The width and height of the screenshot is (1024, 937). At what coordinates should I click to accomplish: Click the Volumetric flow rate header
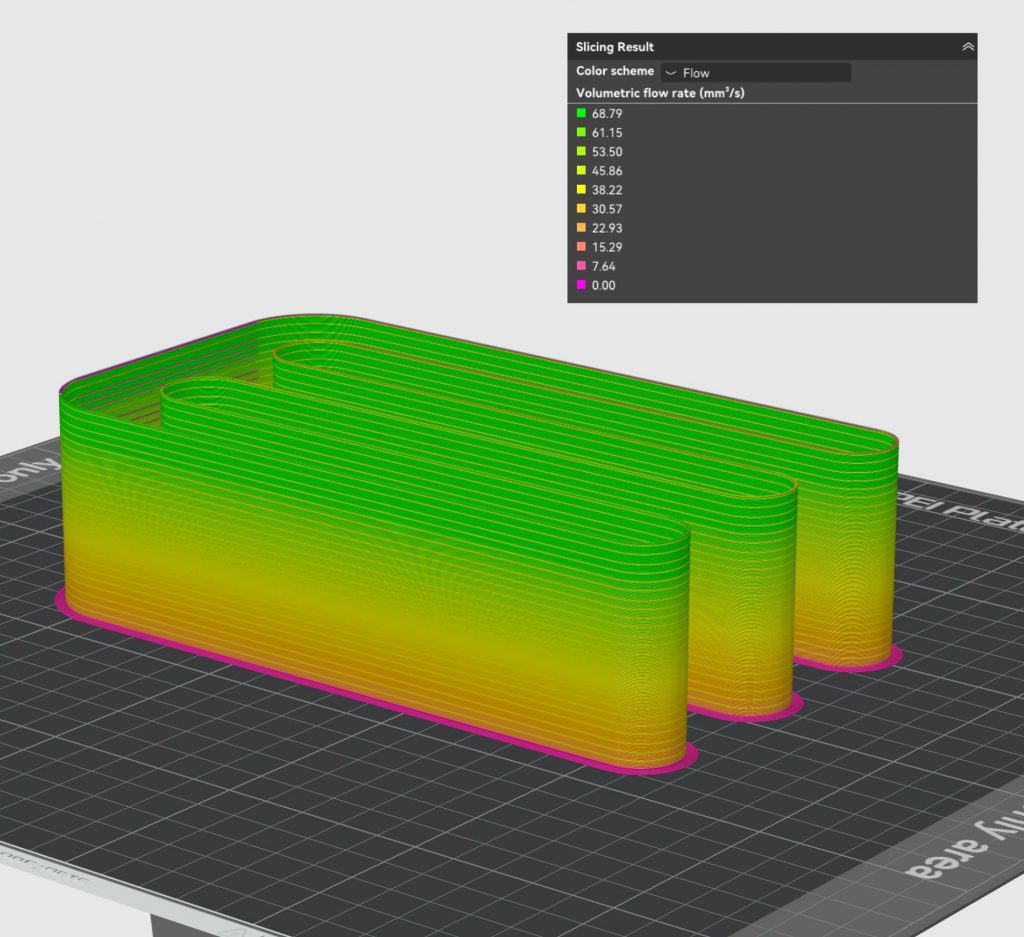pos(660,93)
